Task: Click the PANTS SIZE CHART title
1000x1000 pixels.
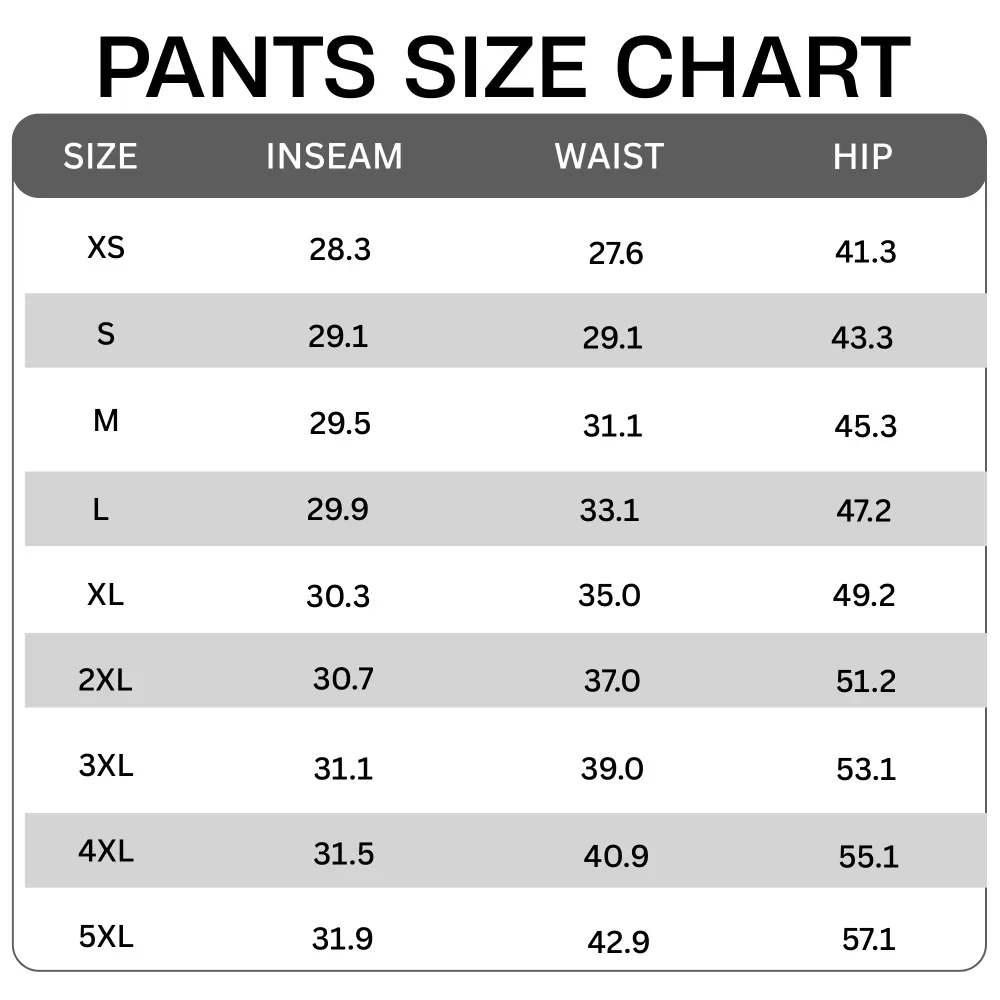Action: point(503,67)
